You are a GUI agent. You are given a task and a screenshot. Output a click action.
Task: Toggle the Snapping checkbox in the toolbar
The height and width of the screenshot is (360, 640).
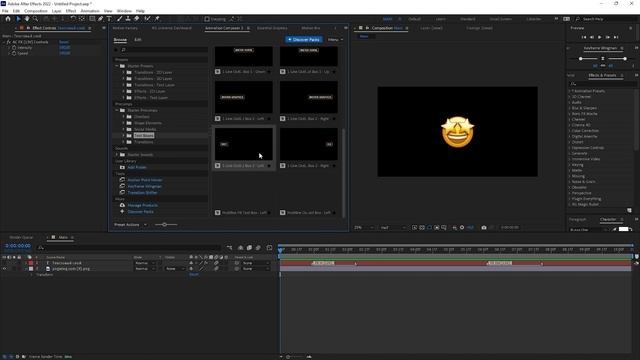(x=207, y=19)
